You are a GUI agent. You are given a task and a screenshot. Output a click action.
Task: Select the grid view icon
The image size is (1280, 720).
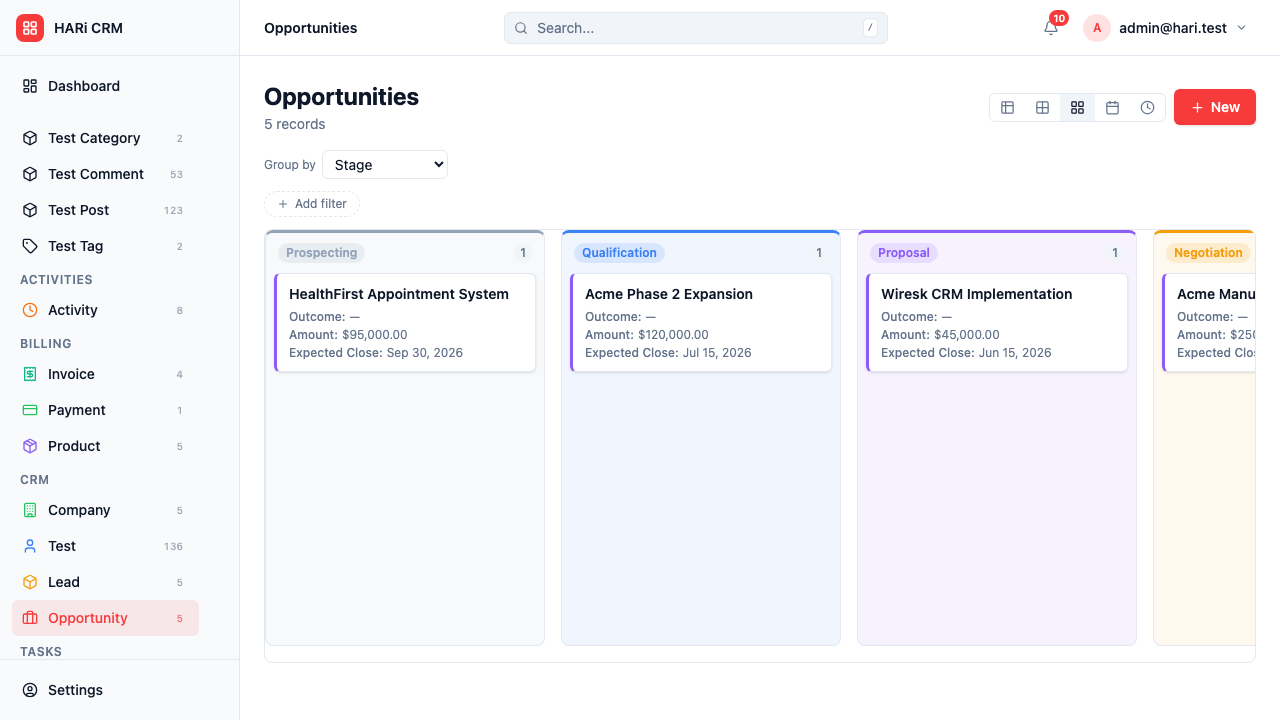1042,107
